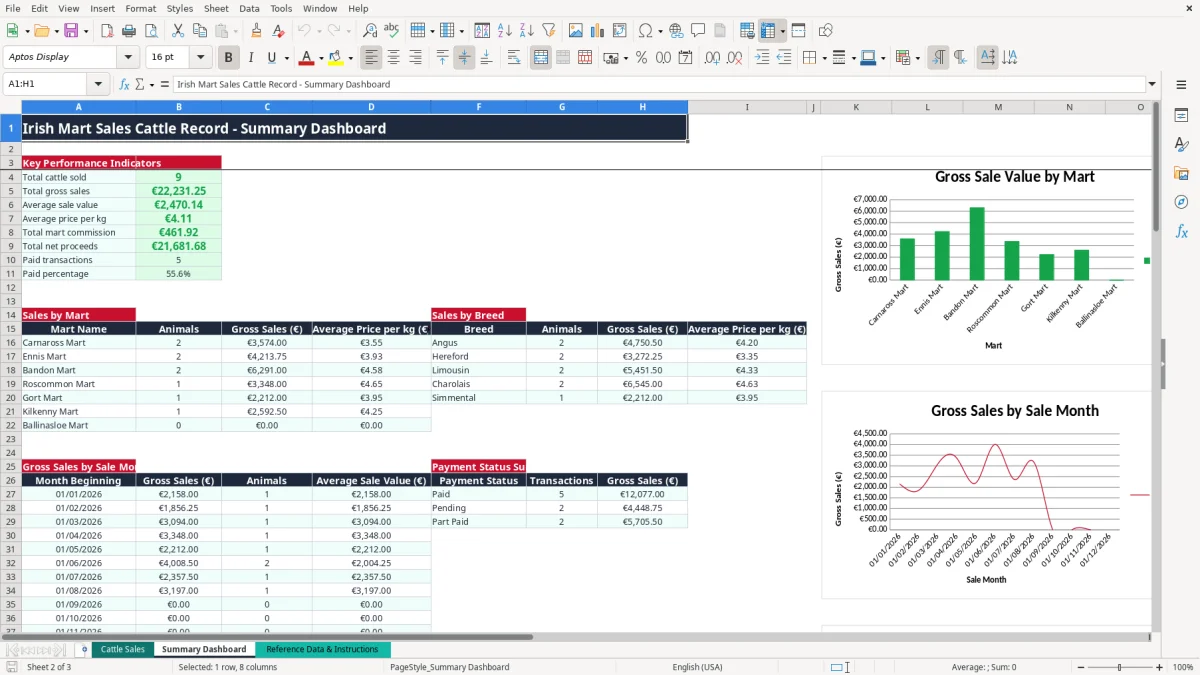Click the Formula equals button
This screenshot has height=675, width=1200.
164,84
